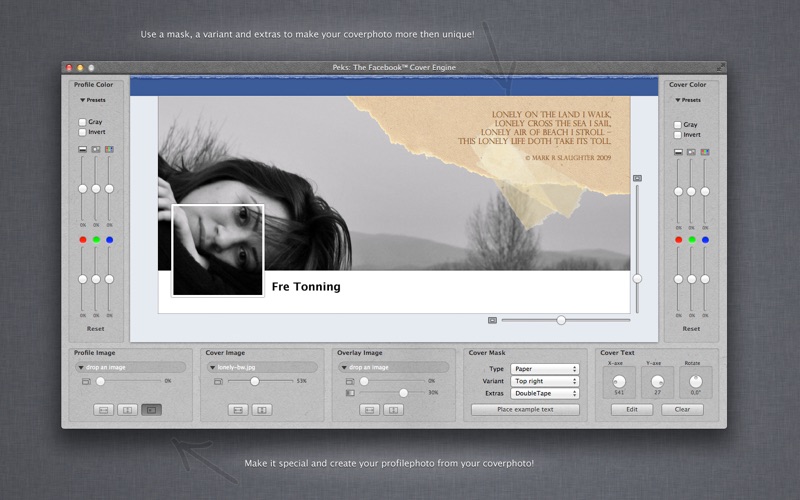
Task: Open the Variant dropdown set to Top right
Action: [x=545, y=381]
